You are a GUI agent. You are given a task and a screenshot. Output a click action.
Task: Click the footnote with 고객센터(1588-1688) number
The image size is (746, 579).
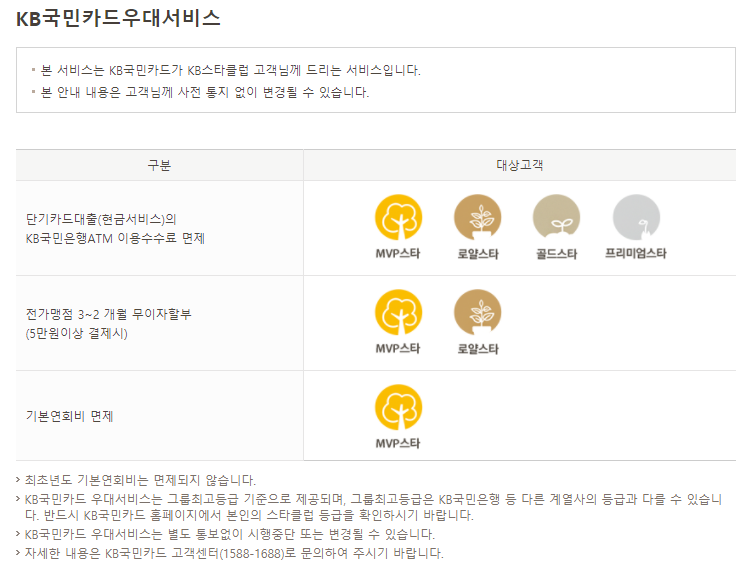tap(234, 553)
